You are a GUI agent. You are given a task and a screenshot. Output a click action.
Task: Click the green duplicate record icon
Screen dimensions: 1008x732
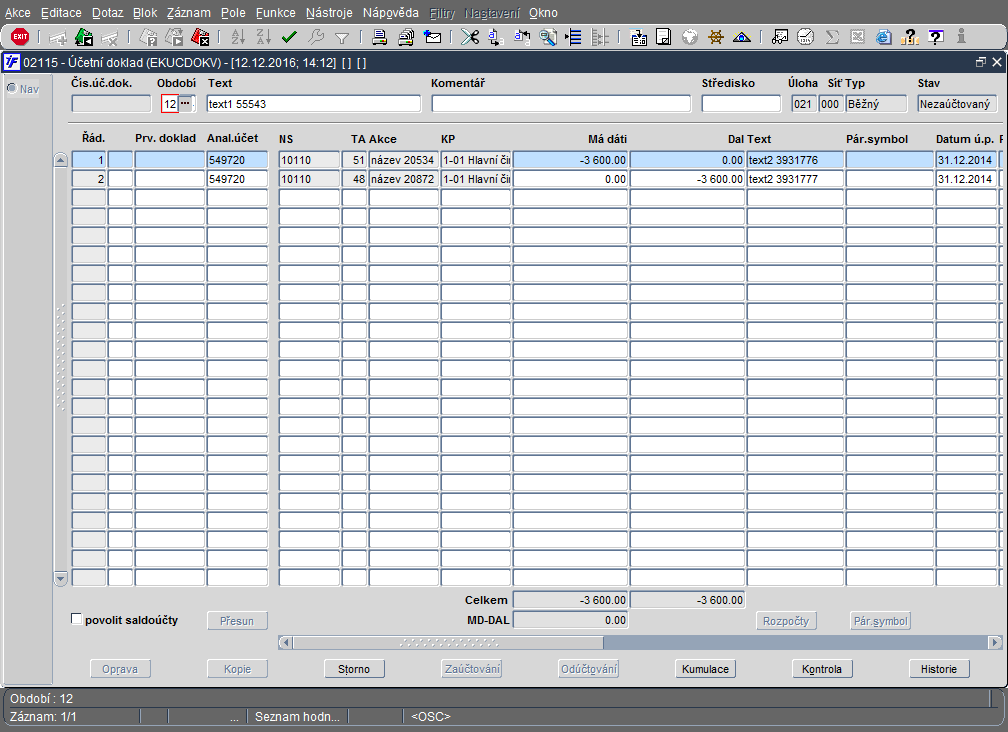click(84, 37)
